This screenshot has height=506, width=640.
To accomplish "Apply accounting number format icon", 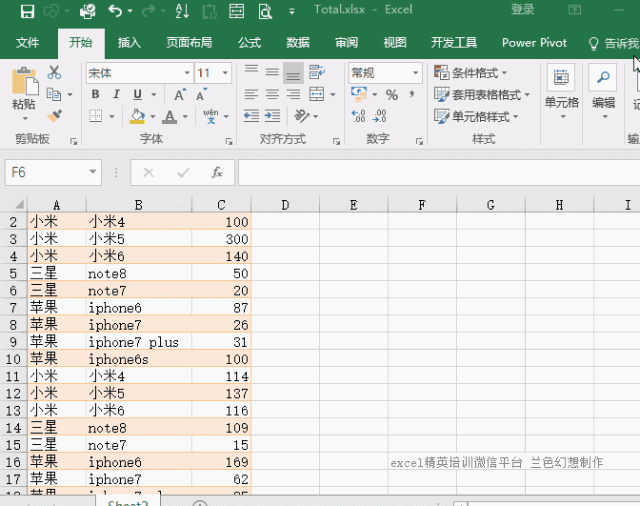I will tap(359, 94).
